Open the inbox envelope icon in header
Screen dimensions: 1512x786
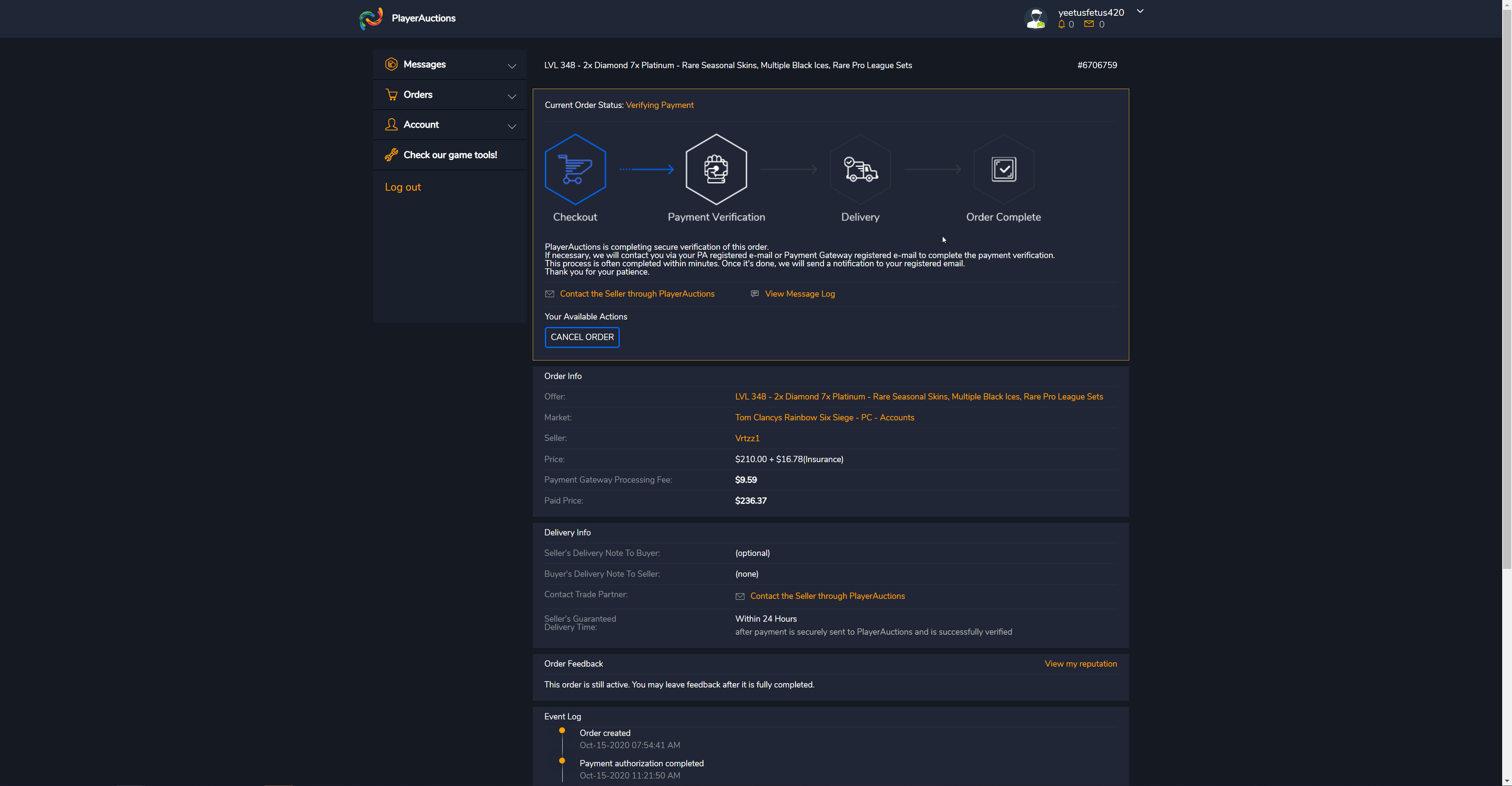1089,24
